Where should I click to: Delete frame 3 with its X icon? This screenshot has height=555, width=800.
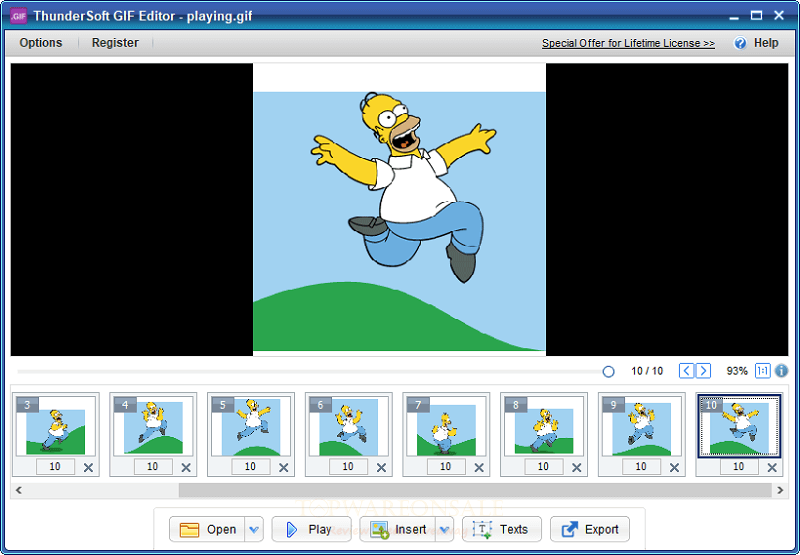pos(88,467)
